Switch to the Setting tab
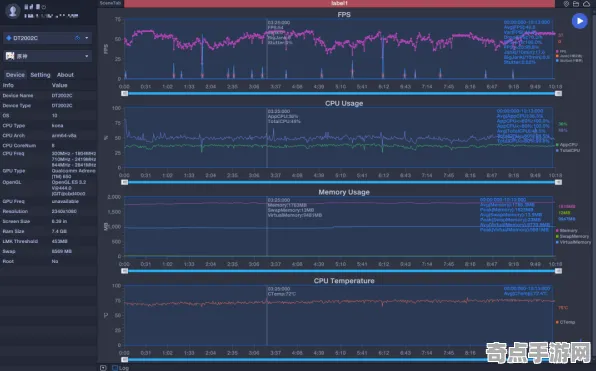596x371 pixels. click(x=40, y=75)
